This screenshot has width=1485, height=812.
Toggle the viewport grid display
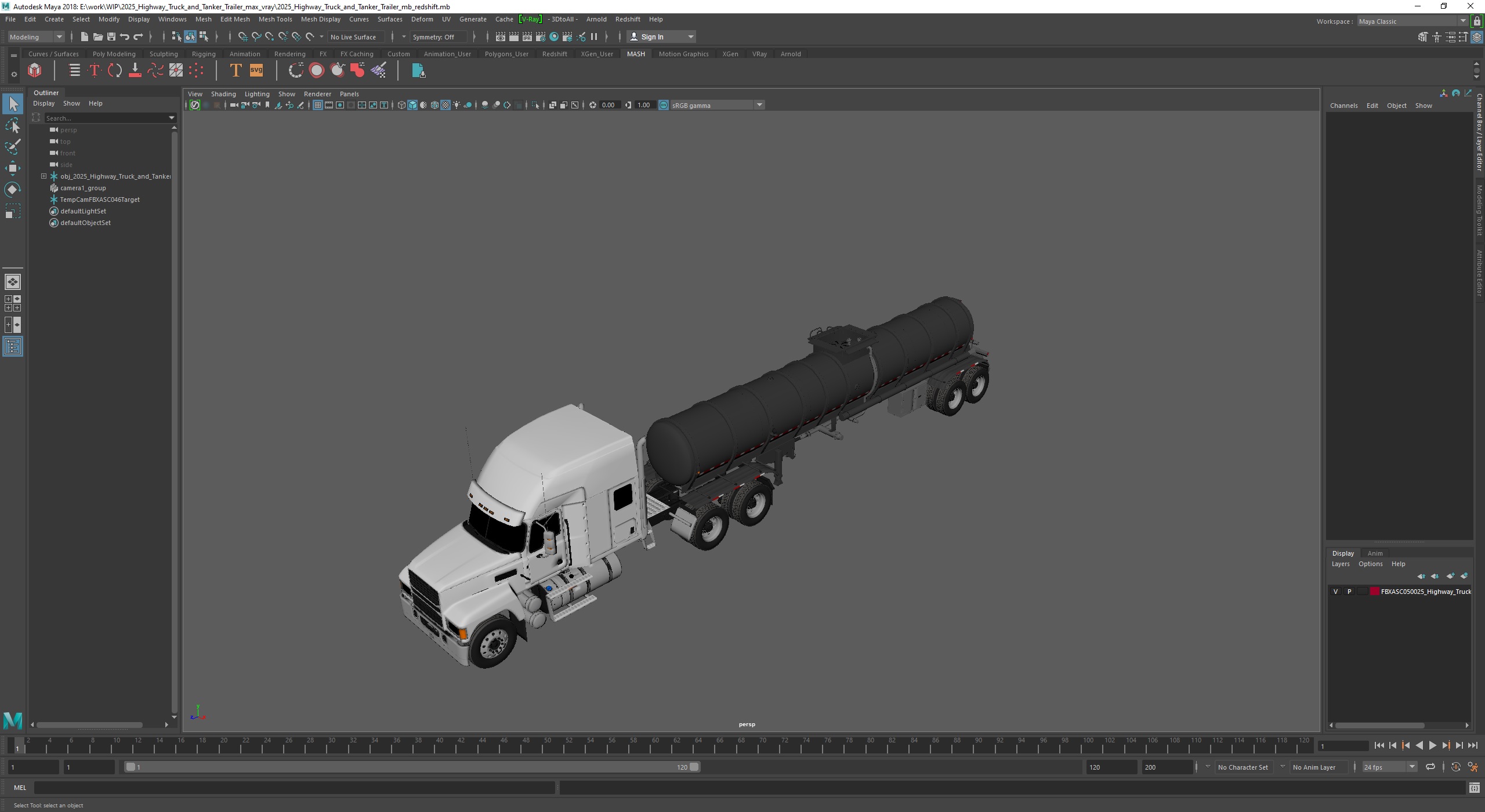pyautogui.click(x=317, y=105)
